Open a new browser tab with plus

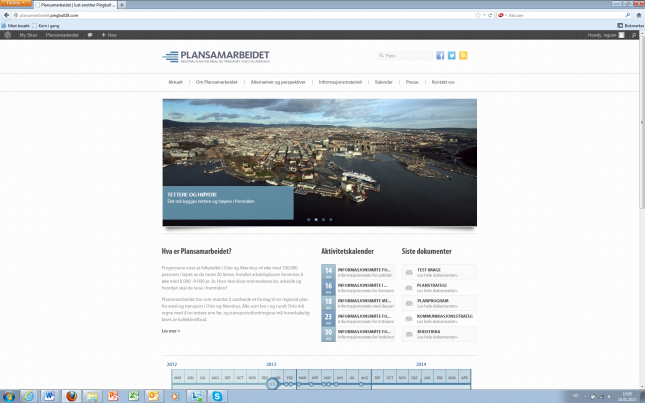[122, 5]
